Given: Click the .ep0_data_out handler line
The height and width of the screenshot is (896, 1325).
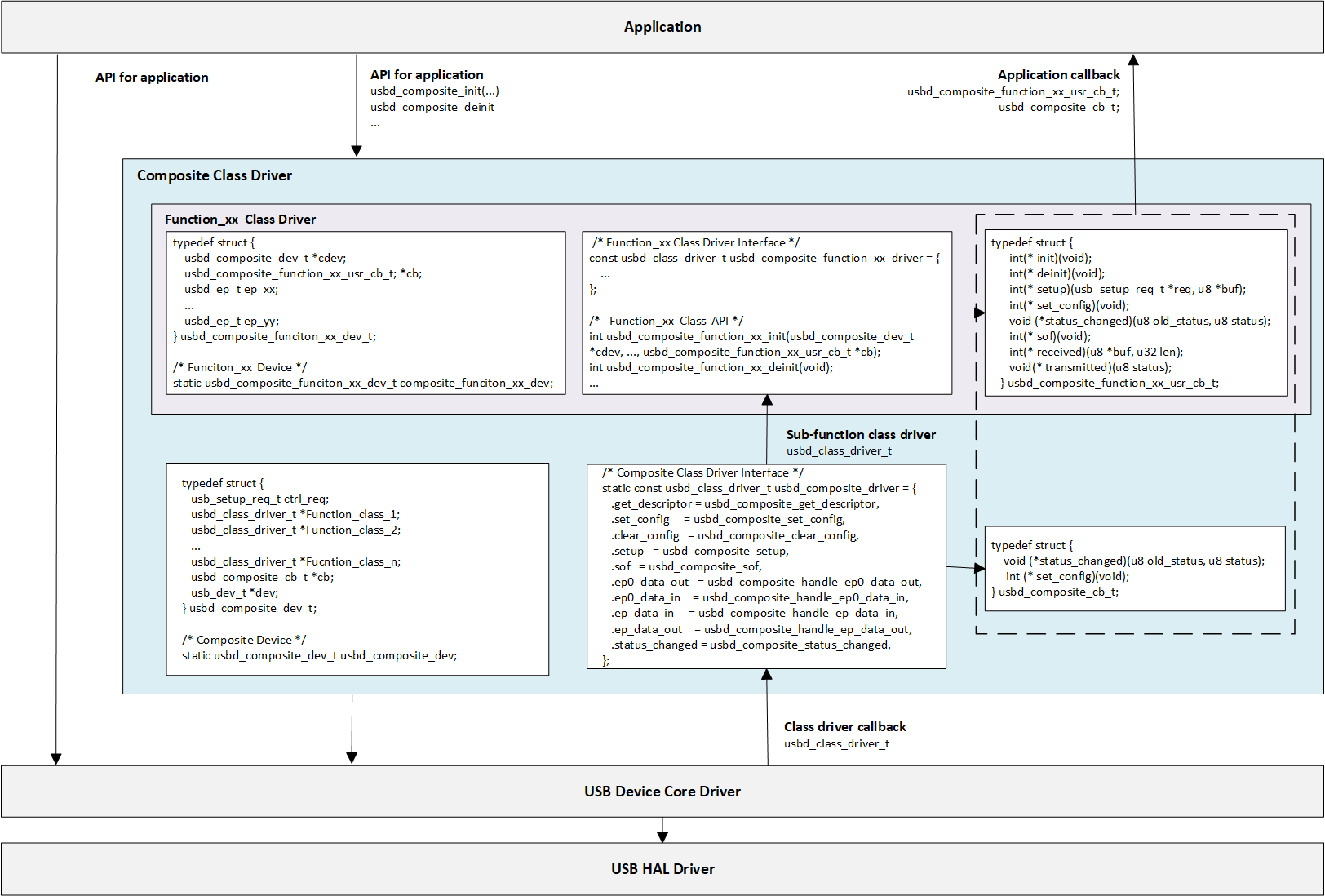Looking at the screenshot, I should click(x=766, y=582).
